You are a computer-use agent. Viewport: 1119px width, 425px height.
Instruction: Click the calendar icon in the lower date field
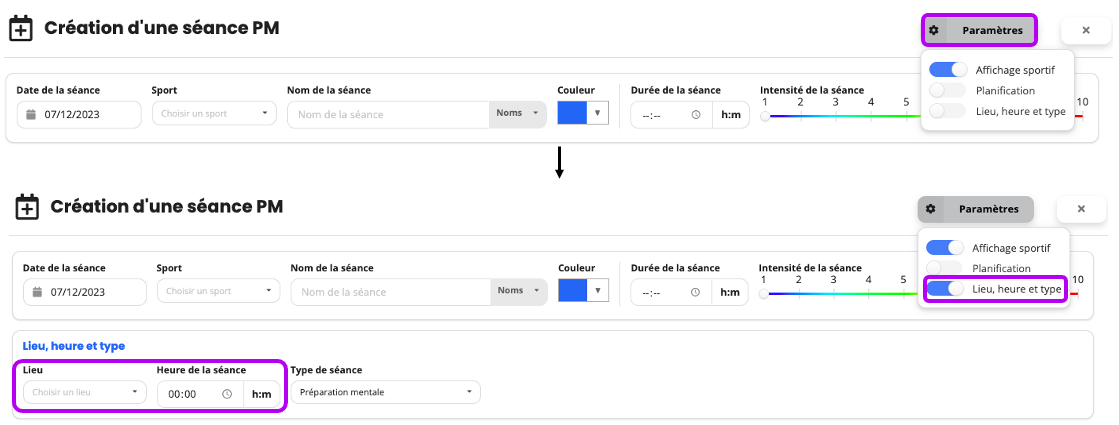pyautogui.click(x=37, y=292)
